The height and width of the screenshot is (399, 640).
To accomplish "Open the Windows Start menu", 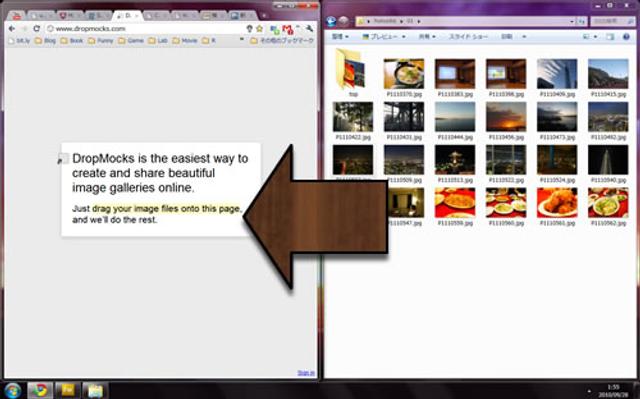I will [12, 390].
